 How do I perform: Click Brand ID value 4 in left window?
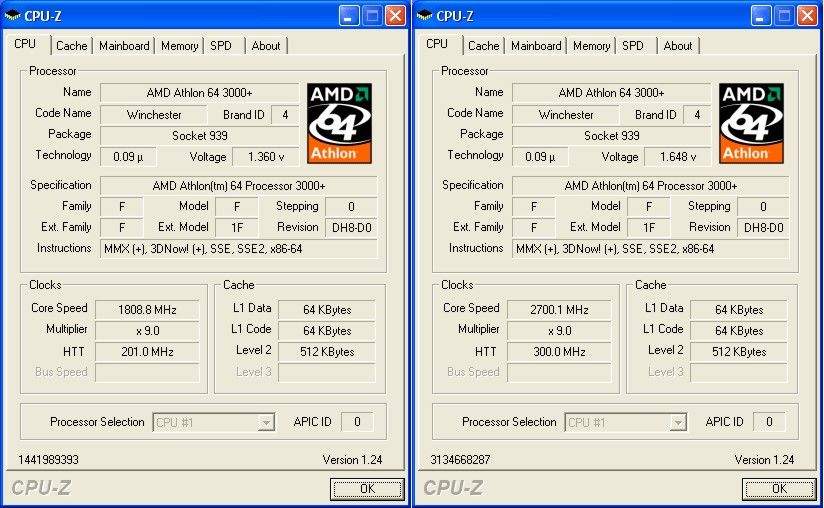tap(285, 115)
